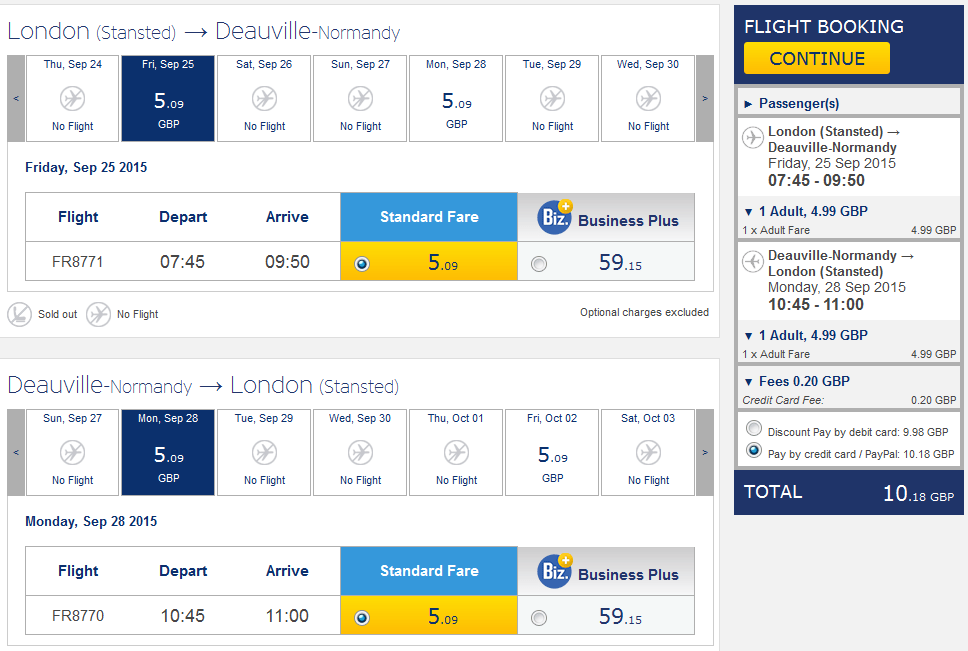The image size is (968, 651).
Task: Select Standard Fare radio for flight FR8771
Action: pyautogui.click(x=362, y=264)
